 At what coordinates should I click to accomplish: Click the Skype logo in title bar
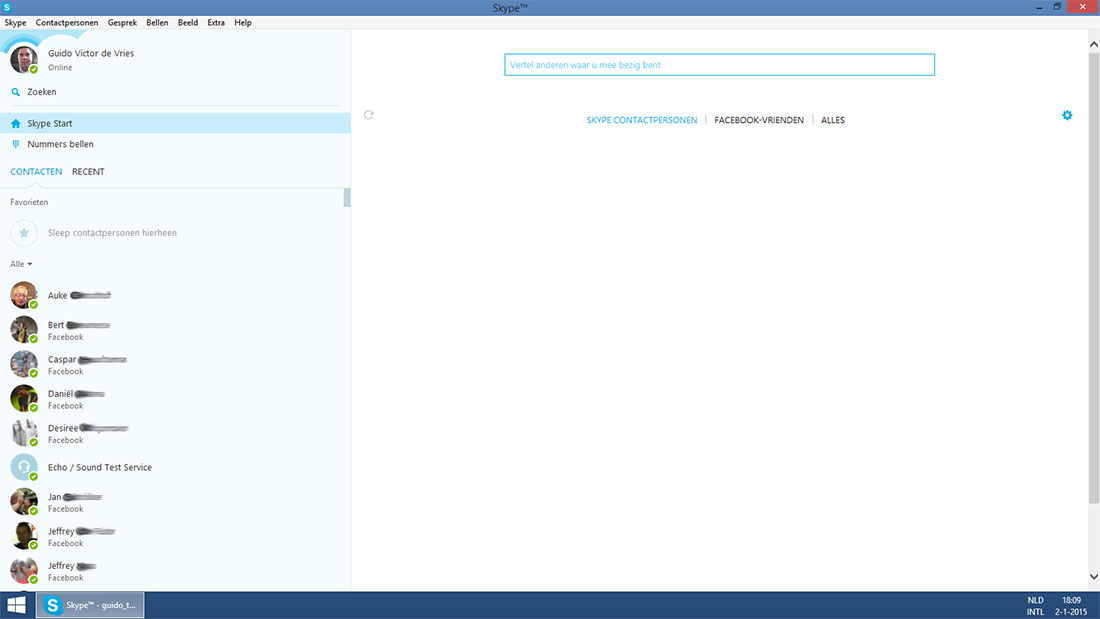click(x=7, y=7)
